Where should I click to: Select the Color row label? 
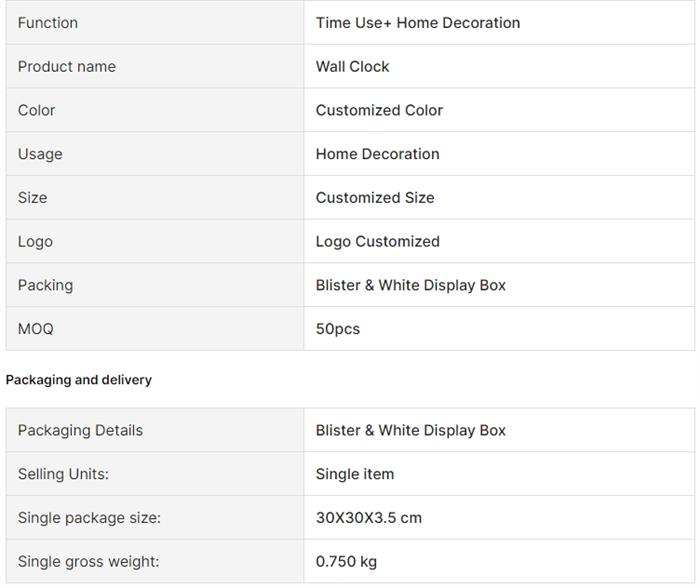(37, 110)
